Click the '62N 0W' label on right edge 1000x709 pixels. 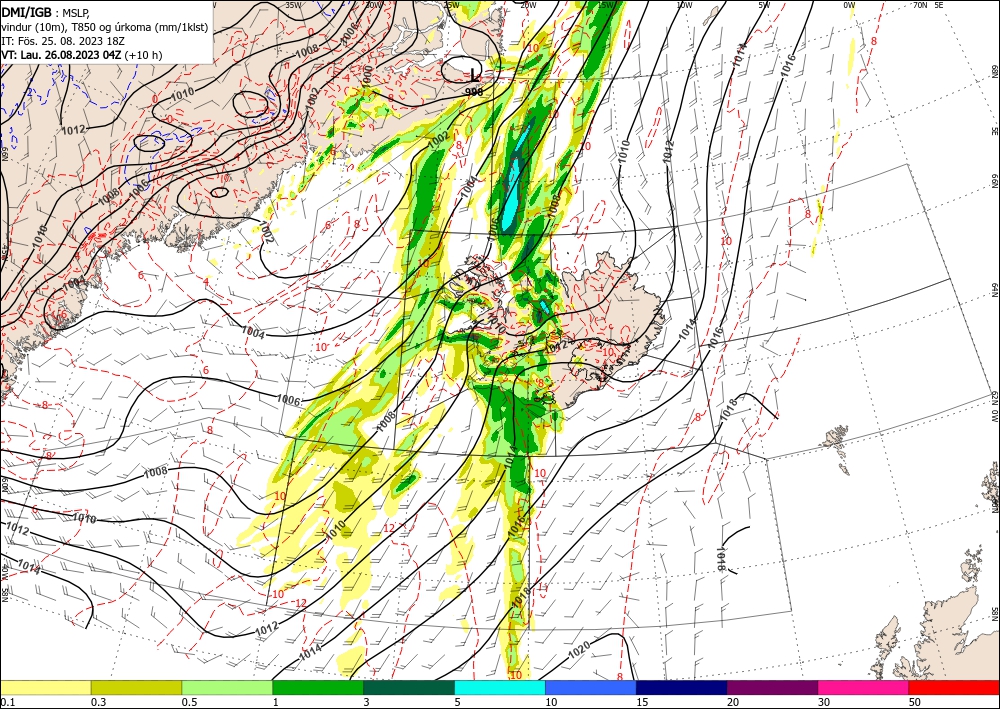pyautogui.click(x=995, y=407)
